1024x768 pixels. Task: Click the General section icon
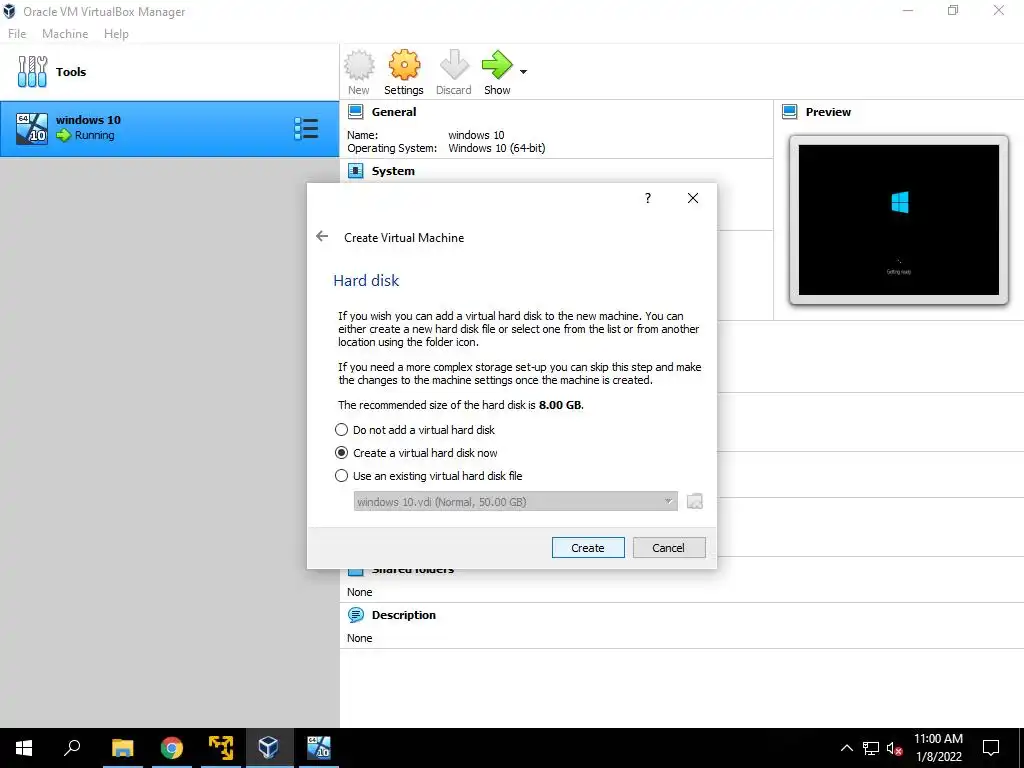coord(355,112)
